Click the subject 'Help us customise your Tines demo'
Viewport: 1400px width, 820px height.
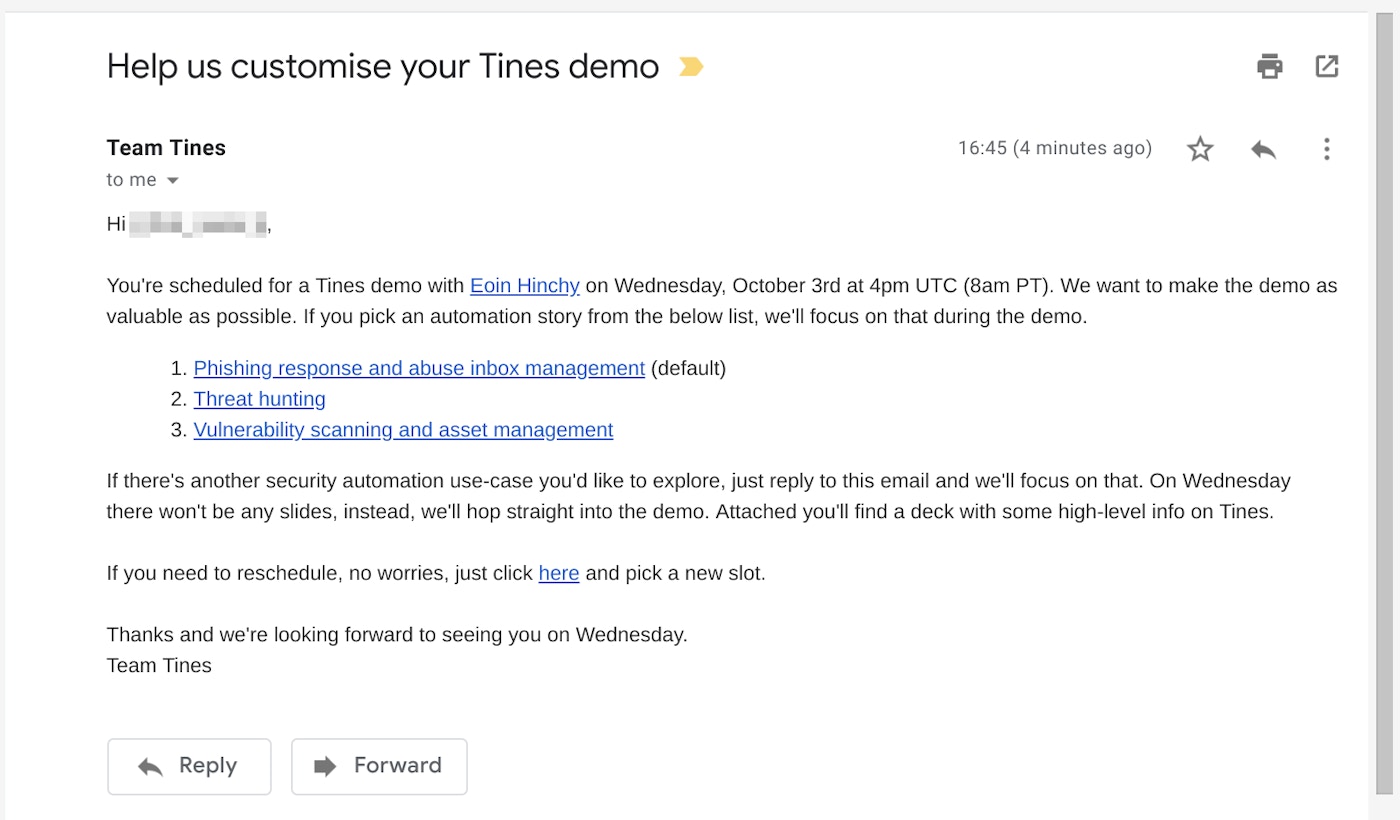(x=383, y=67)
